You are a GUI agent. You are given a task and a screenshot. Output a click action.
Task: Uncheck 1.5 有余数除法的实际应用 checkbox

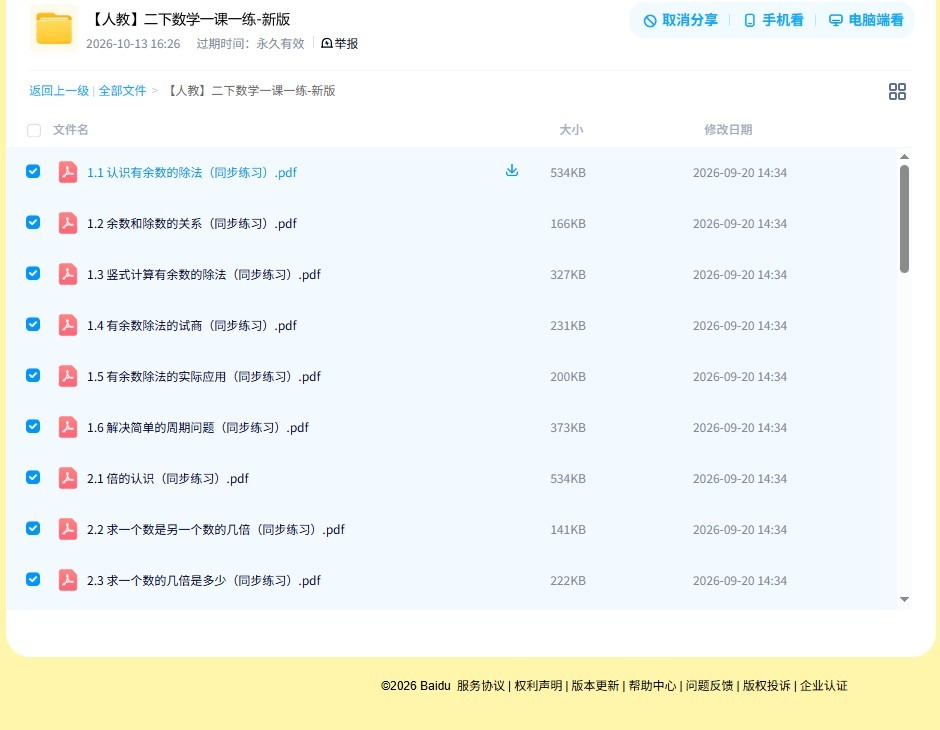pyautogui.click(x=33, y=375)
